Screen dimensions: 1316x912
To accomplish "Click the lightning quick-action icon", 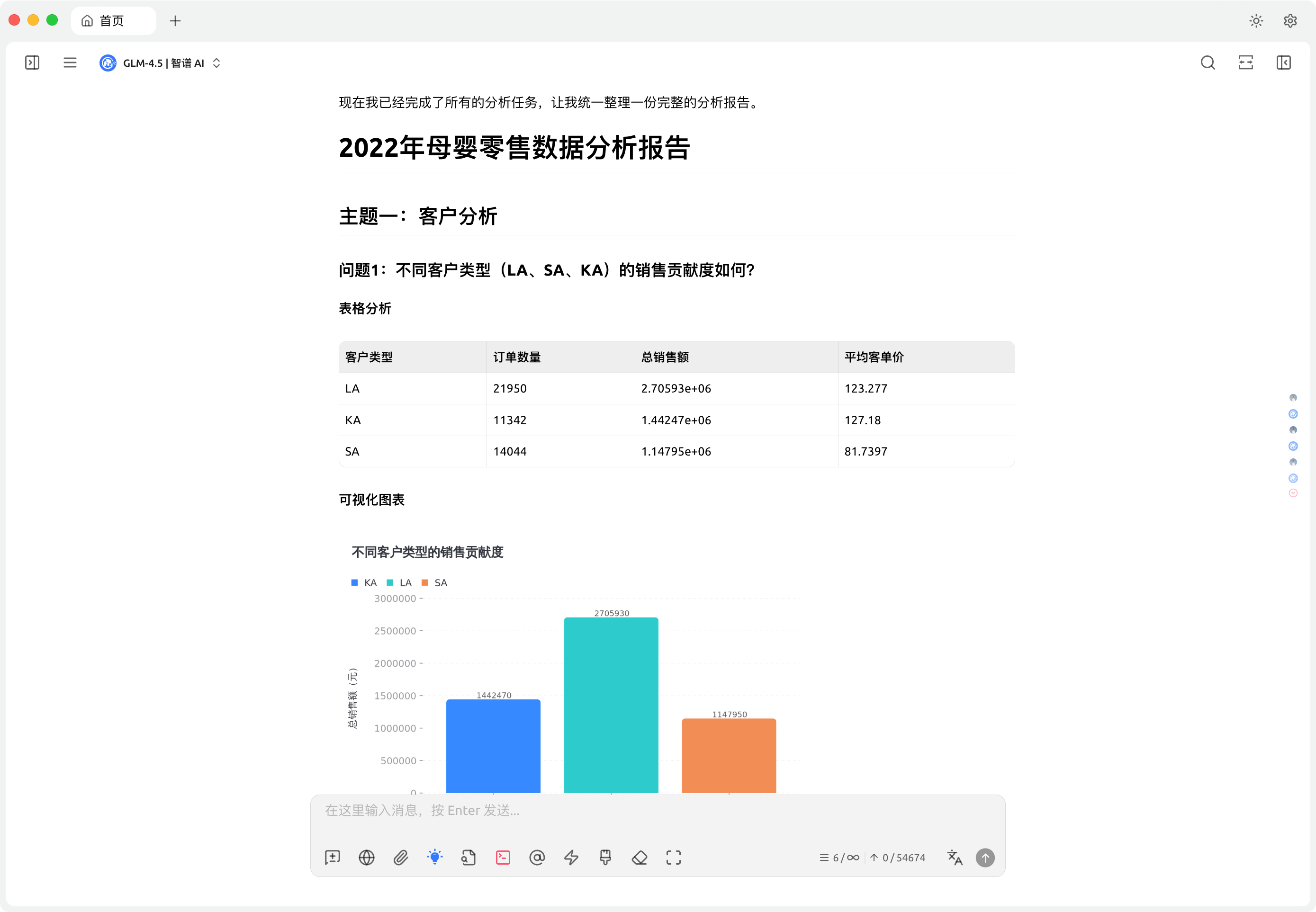I will (571, 857).
